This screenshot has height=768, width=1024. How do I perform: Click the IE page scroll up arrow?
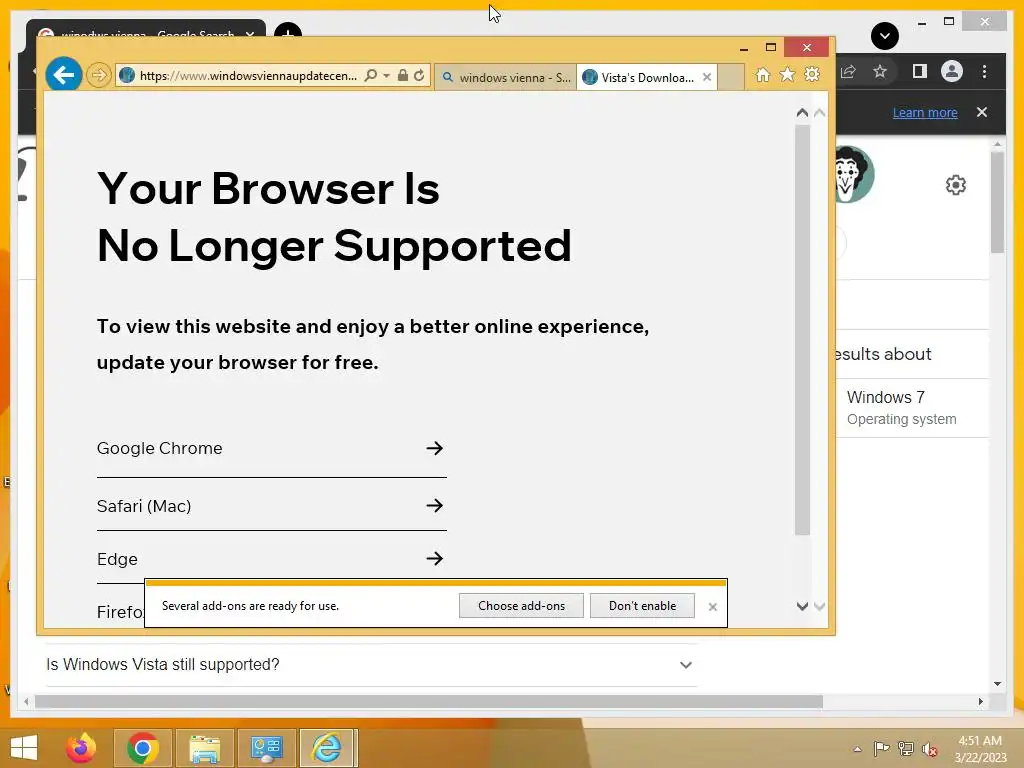[x=803, y=113]
